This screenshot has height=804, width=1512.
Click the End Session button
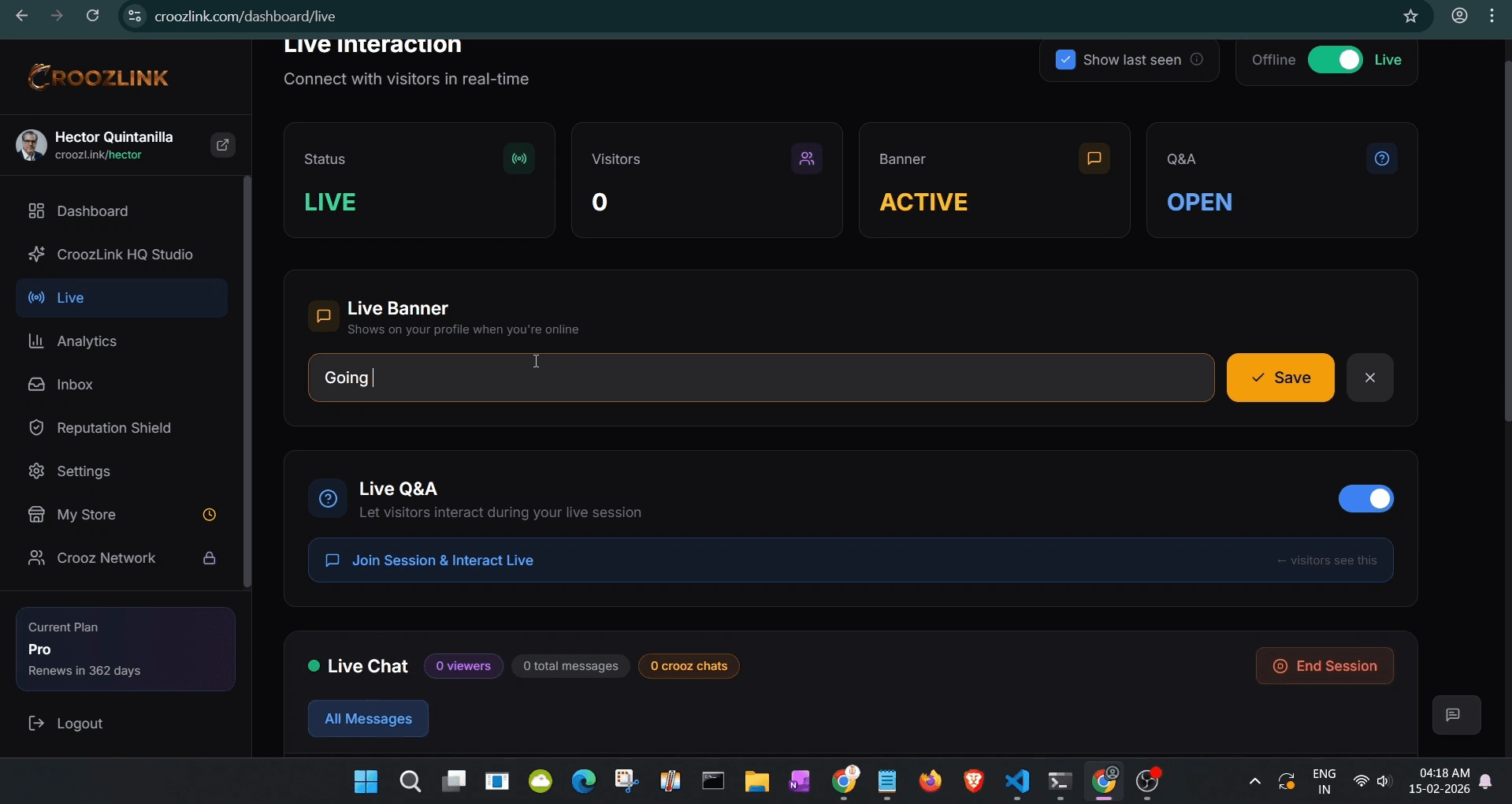(1324, 665)
